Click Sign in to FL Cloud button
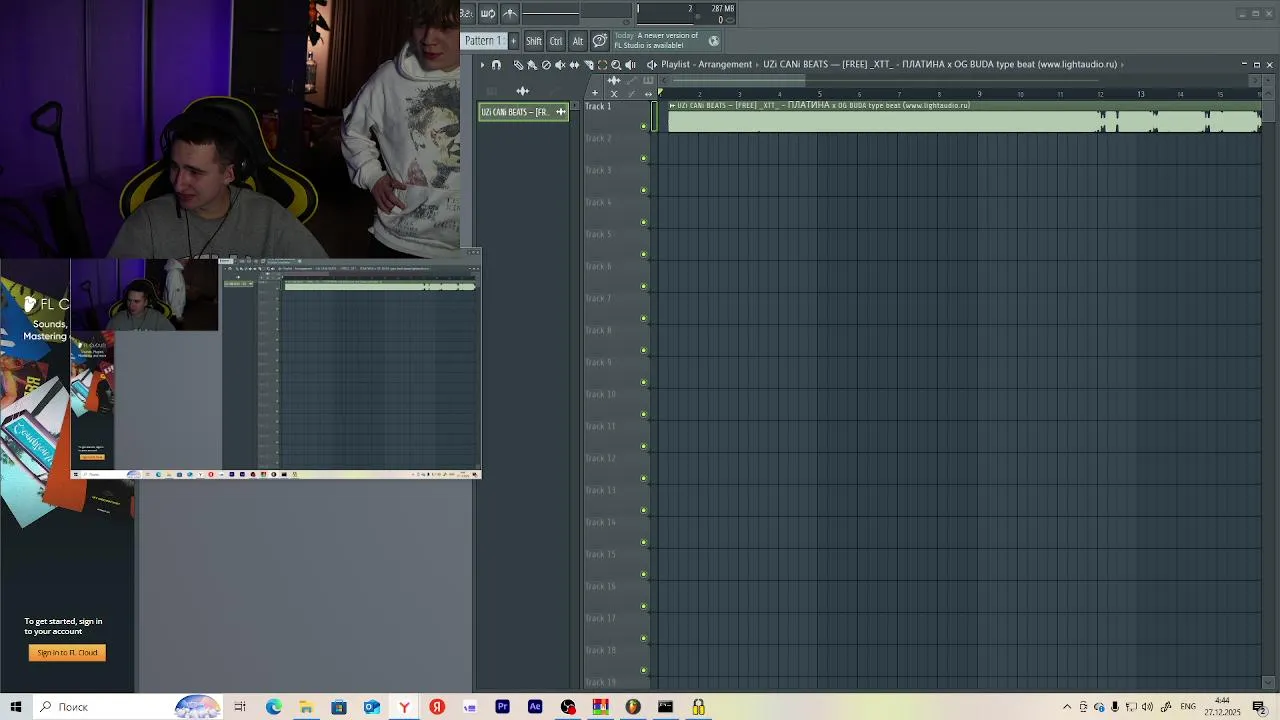Image resolution: width=1280 pixels, height=720 pixels. pos(67,653)
